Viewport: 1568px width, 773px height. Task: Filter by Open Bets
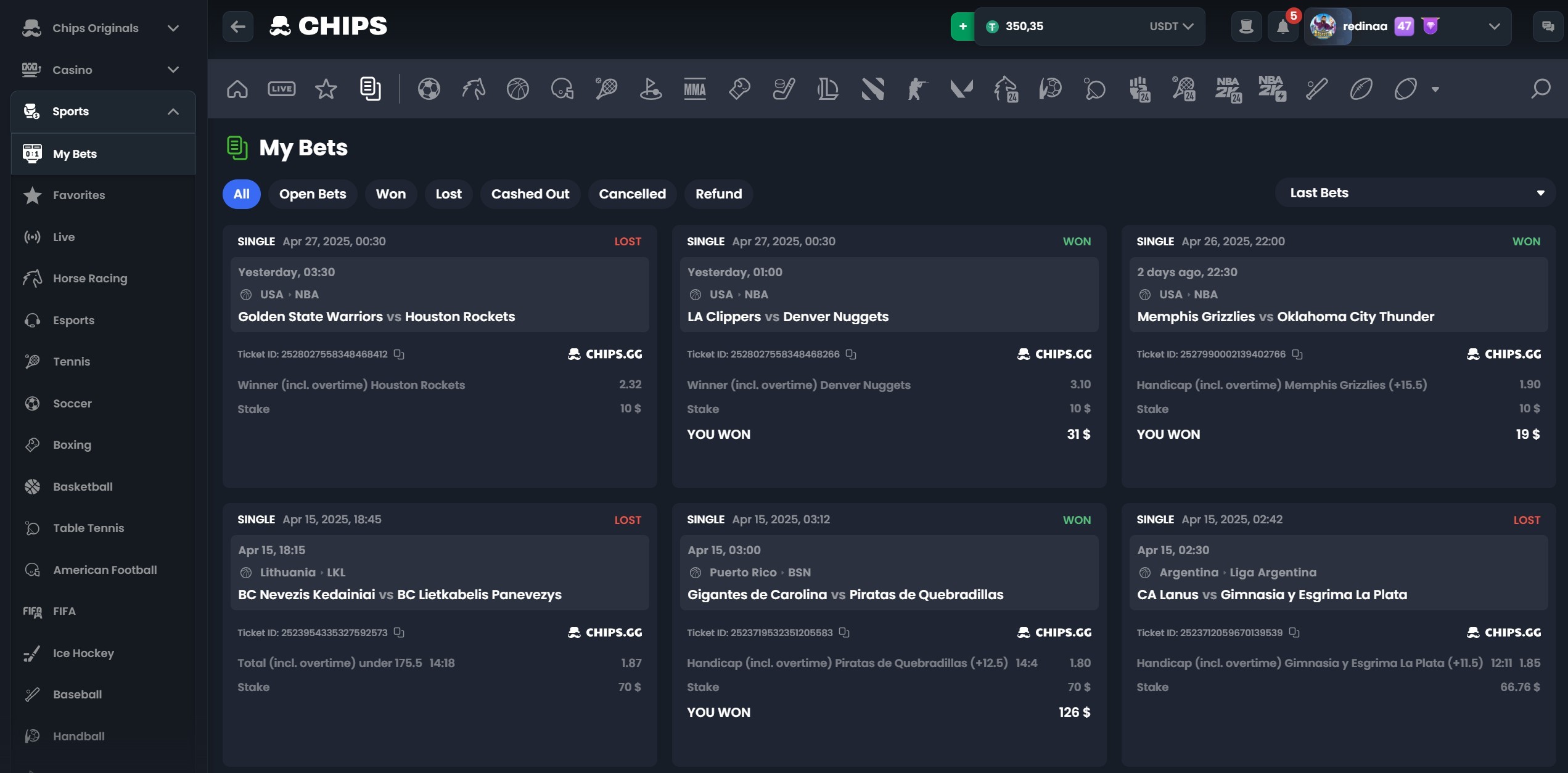(313, 194)
